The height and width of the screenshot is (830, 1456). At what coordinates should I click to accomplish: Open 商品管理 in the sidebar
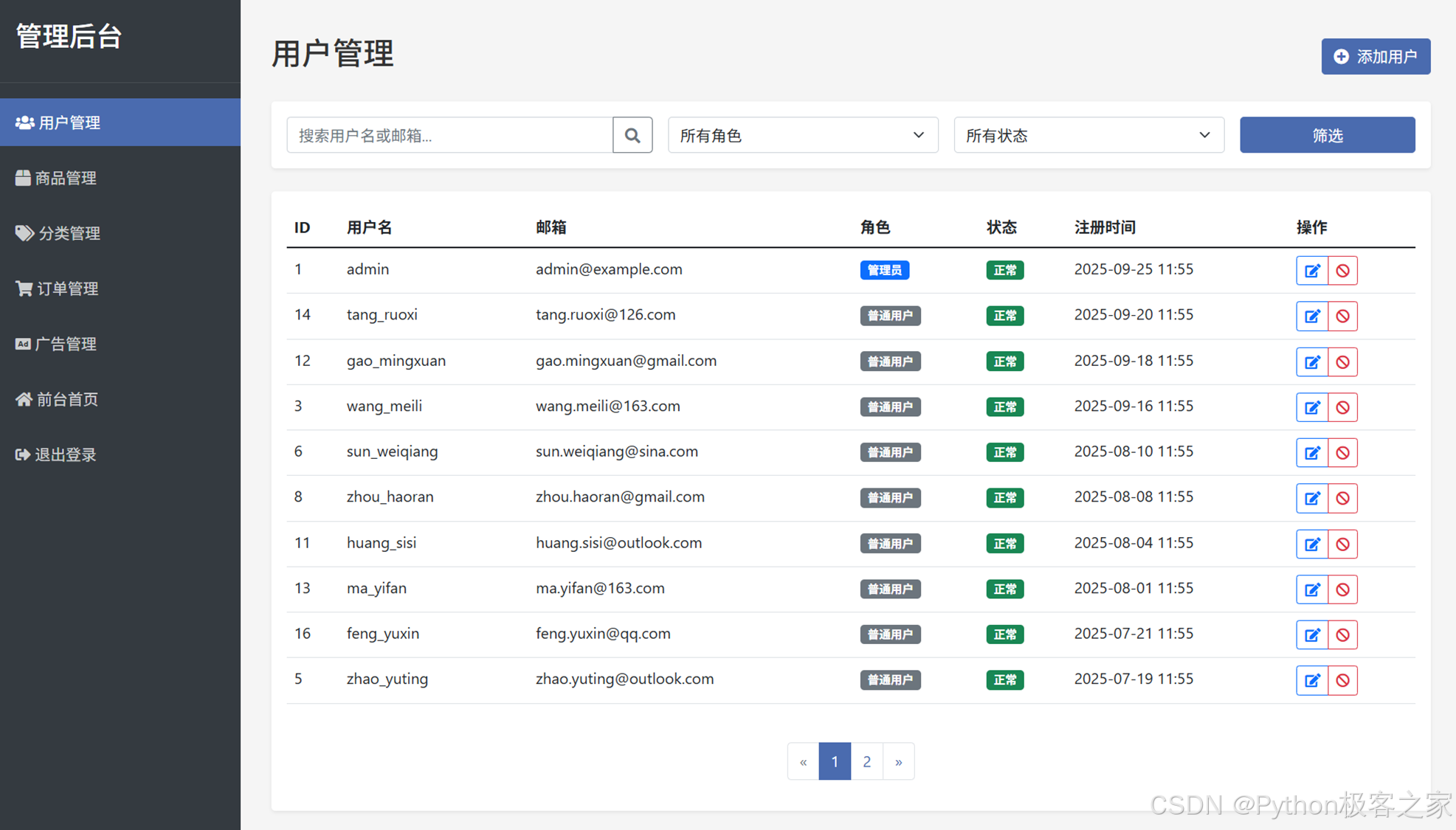click(66, 178)
